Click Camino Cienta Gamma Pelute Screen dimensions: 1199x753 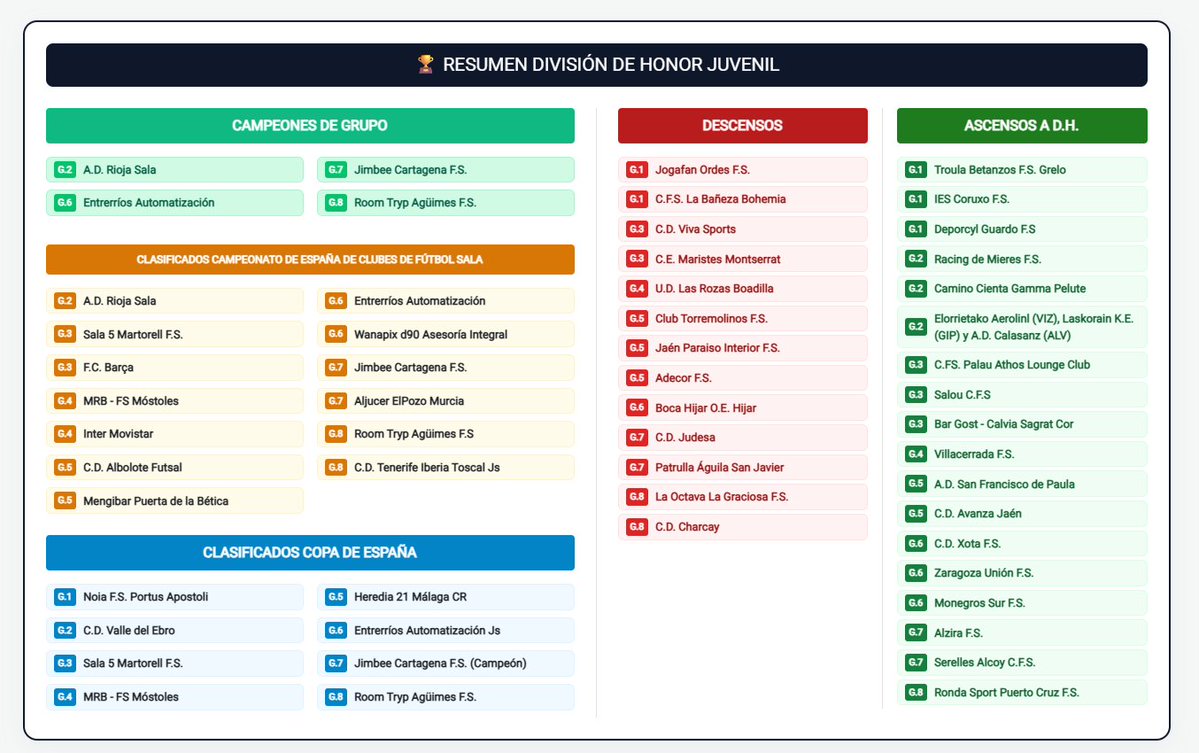(x=1022, y=288)
